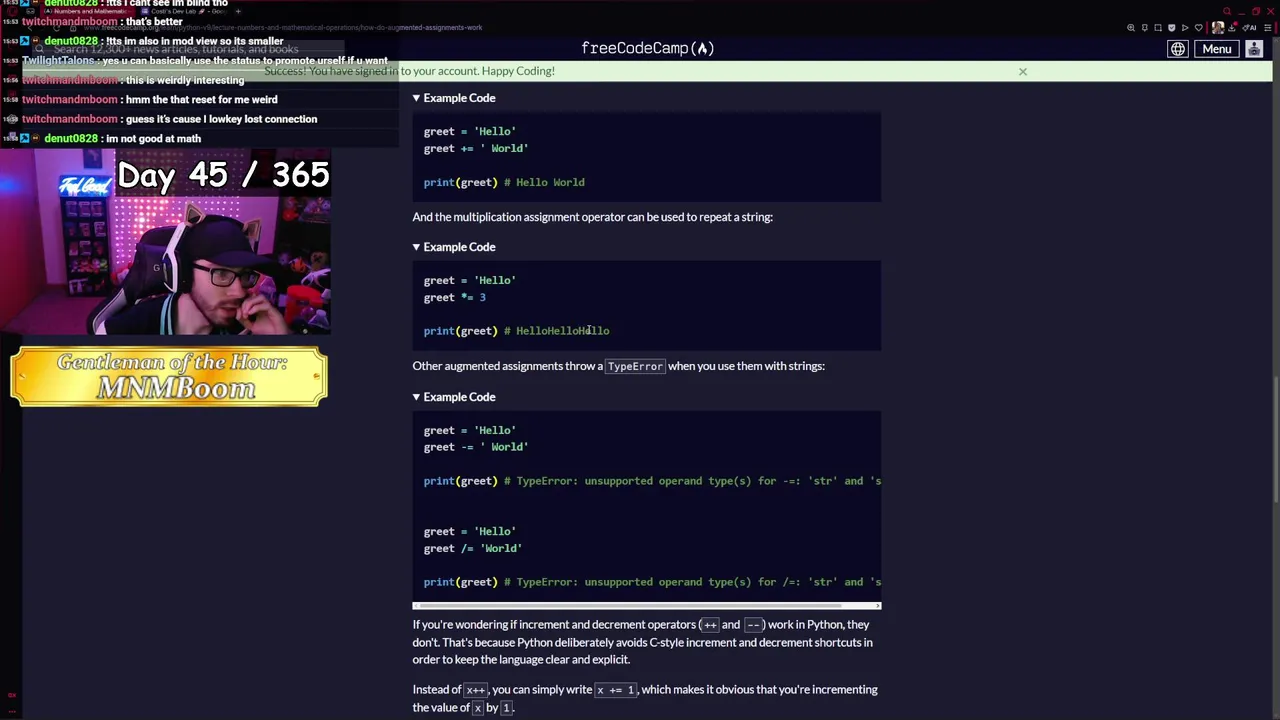Open the profile avatar beside Menu

click(1254, 49)
